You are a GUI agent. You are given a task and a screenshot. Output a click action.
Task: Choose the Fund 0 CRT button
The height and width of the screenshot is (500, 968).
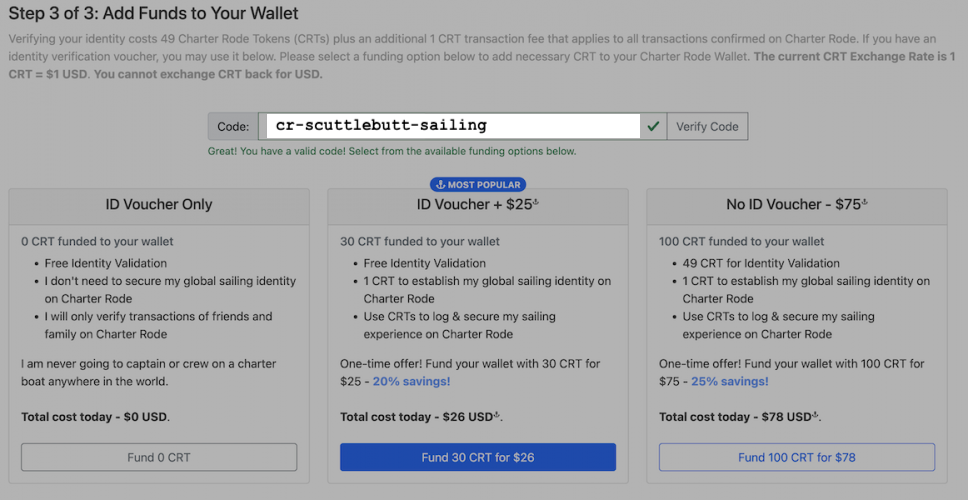pyautogui.click(x=159, y=457)
